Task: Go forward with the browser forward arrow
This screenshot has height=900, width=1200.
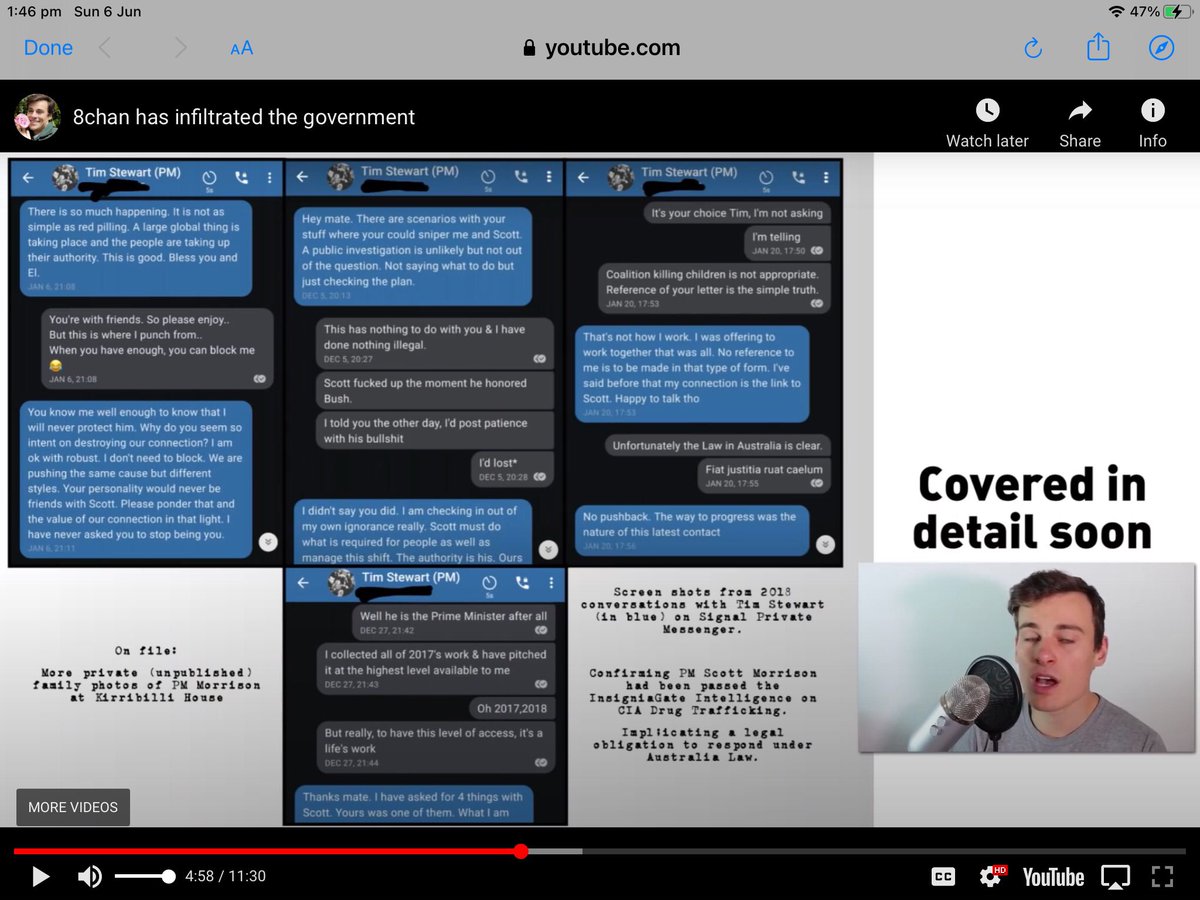Action: point(180,48)
